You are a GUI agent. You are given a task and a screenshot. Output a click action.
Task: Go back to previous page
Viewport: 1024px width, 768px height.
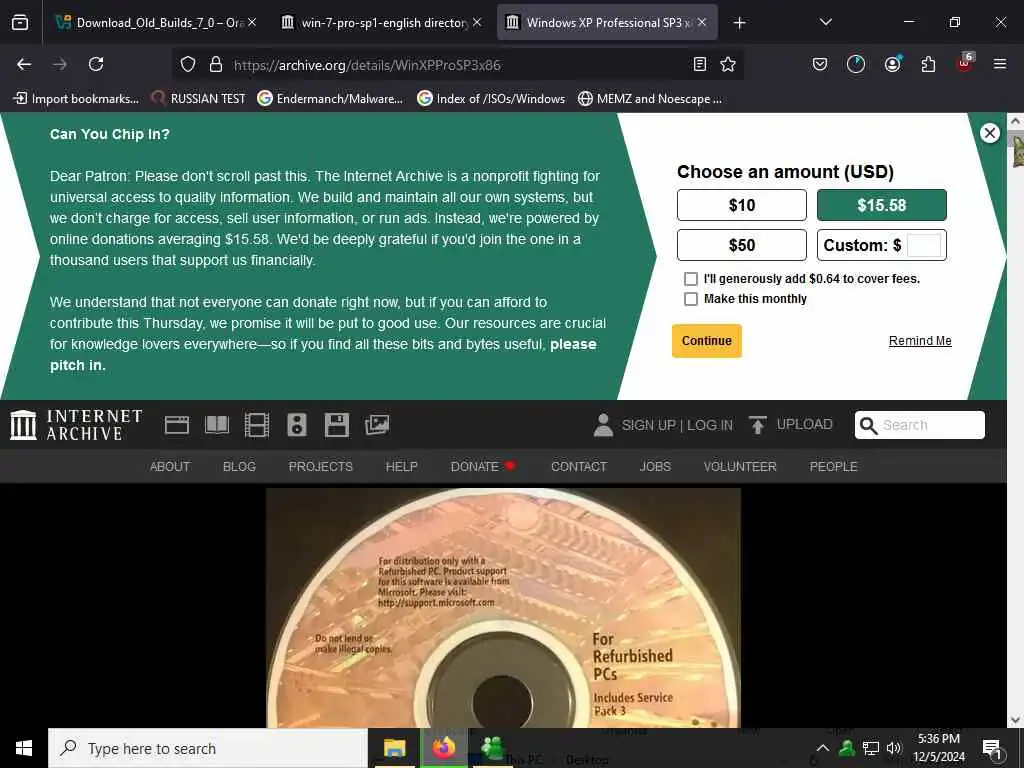(x=24, y=64)
